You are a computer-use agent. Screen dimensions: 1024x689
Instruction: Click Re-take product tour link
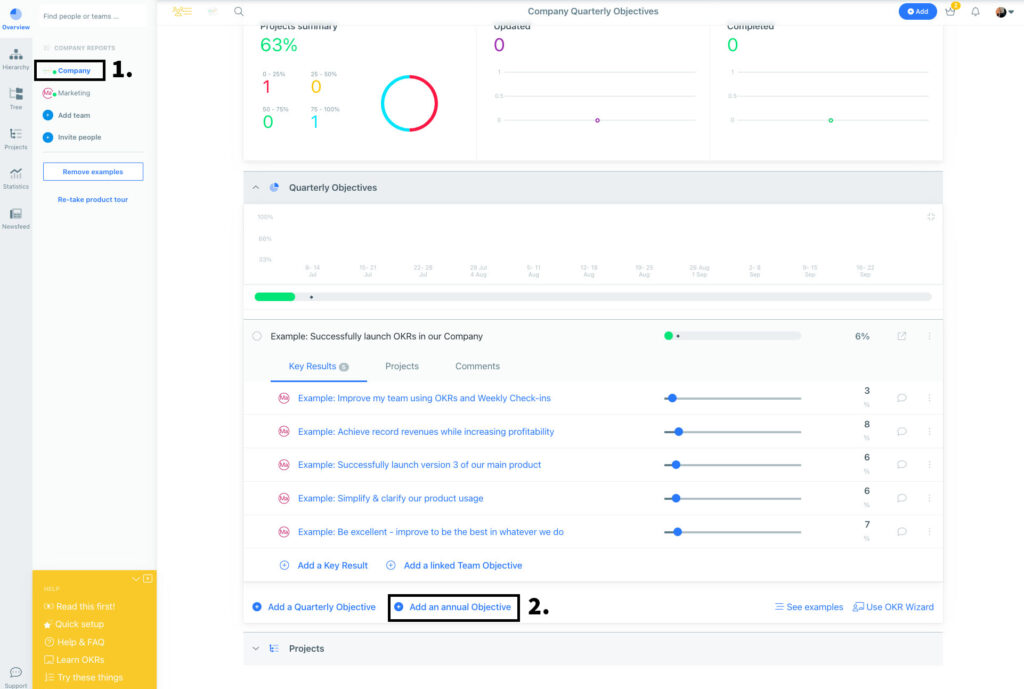(93, 199)
